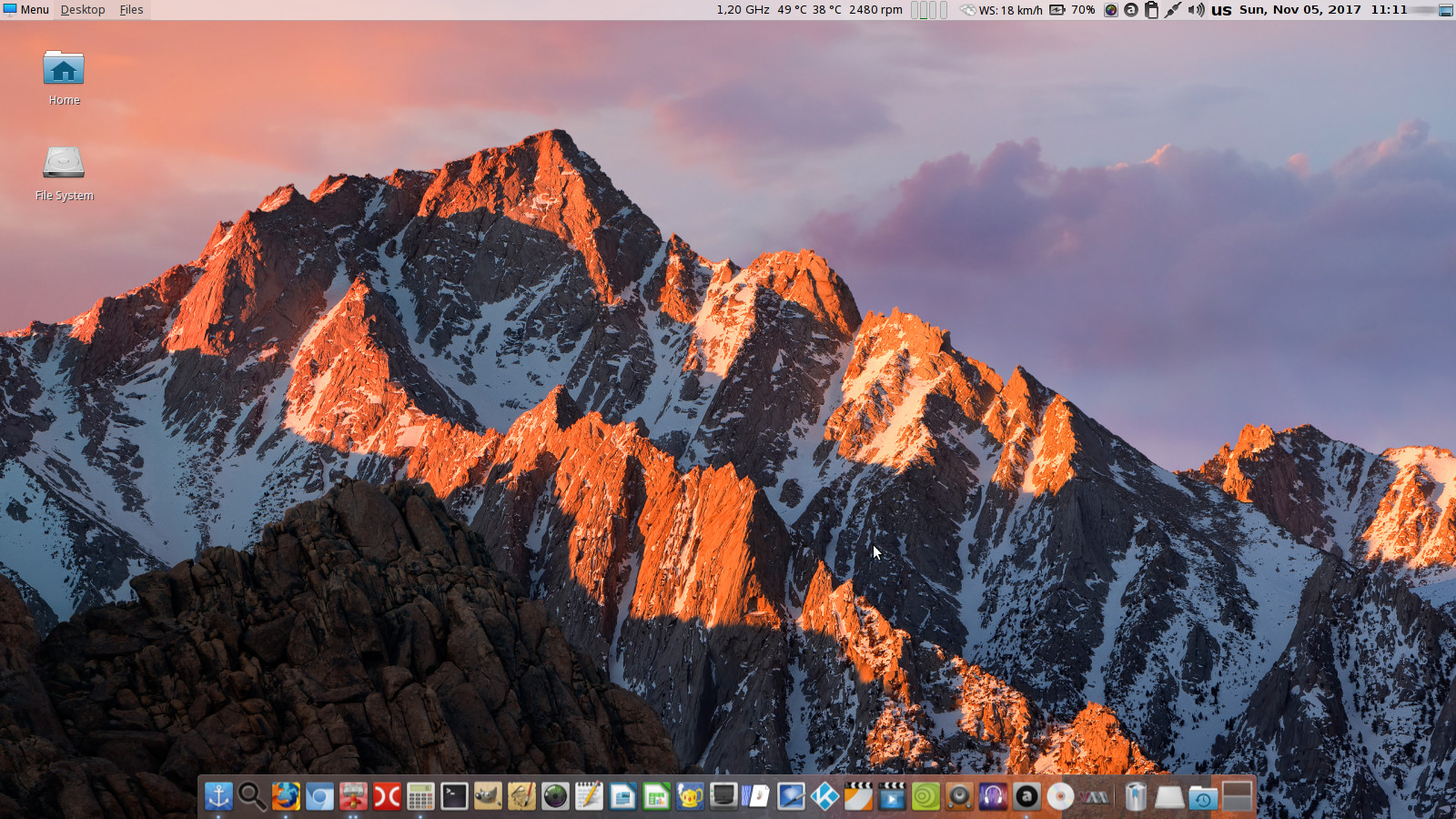This screenshot has height=819, width=1456.
Task: Open the Home folder desktop icon
Action: (x=64, y=69)
